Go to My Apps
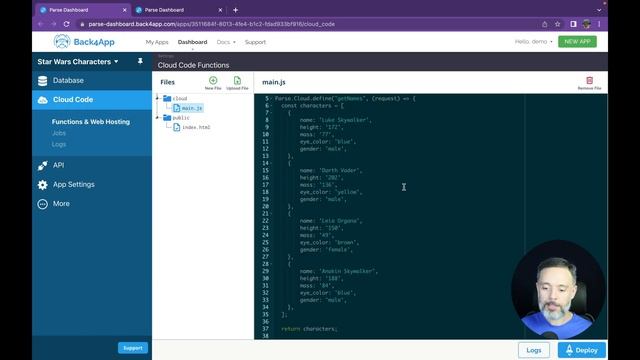Image resolution: width=640 pixels, height=360 pixels. point(157,42)
